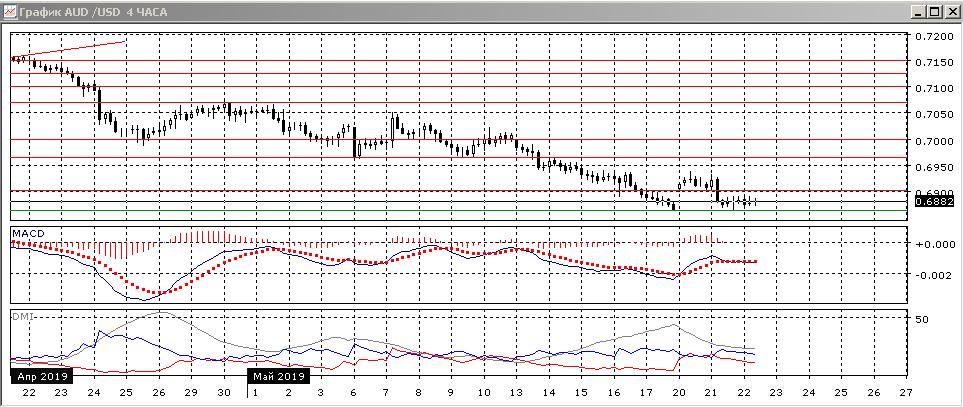Click the date 27 on the time axis
Screen dimensions: 963x407
pyautogui.click(x=906, y=393)
